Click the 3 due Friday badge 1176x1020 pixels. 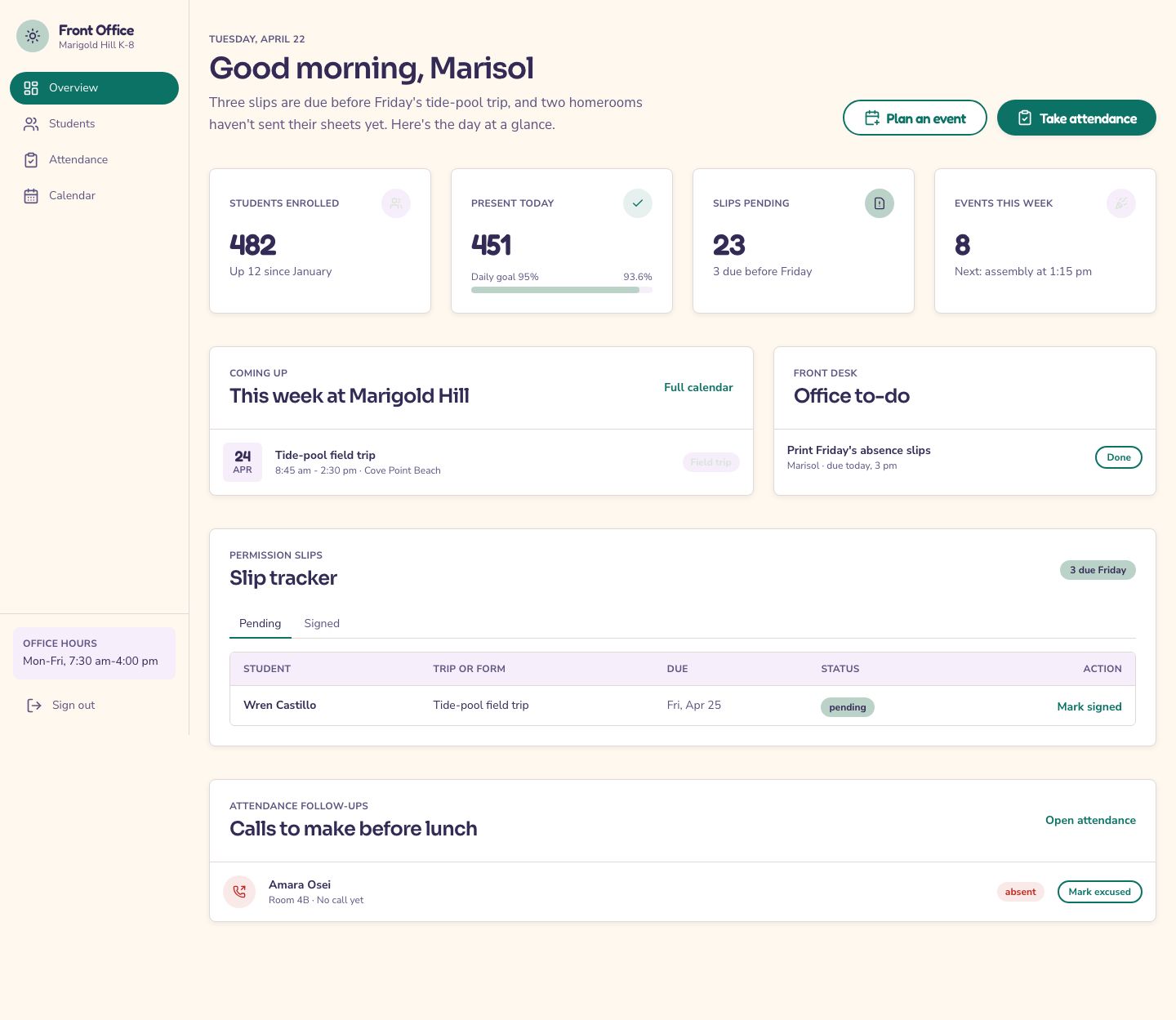point(1098,570)
